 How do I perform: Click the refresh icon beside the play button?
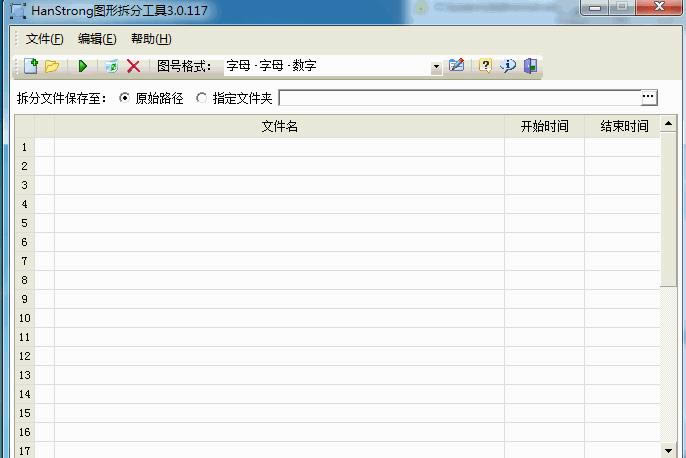110,66
